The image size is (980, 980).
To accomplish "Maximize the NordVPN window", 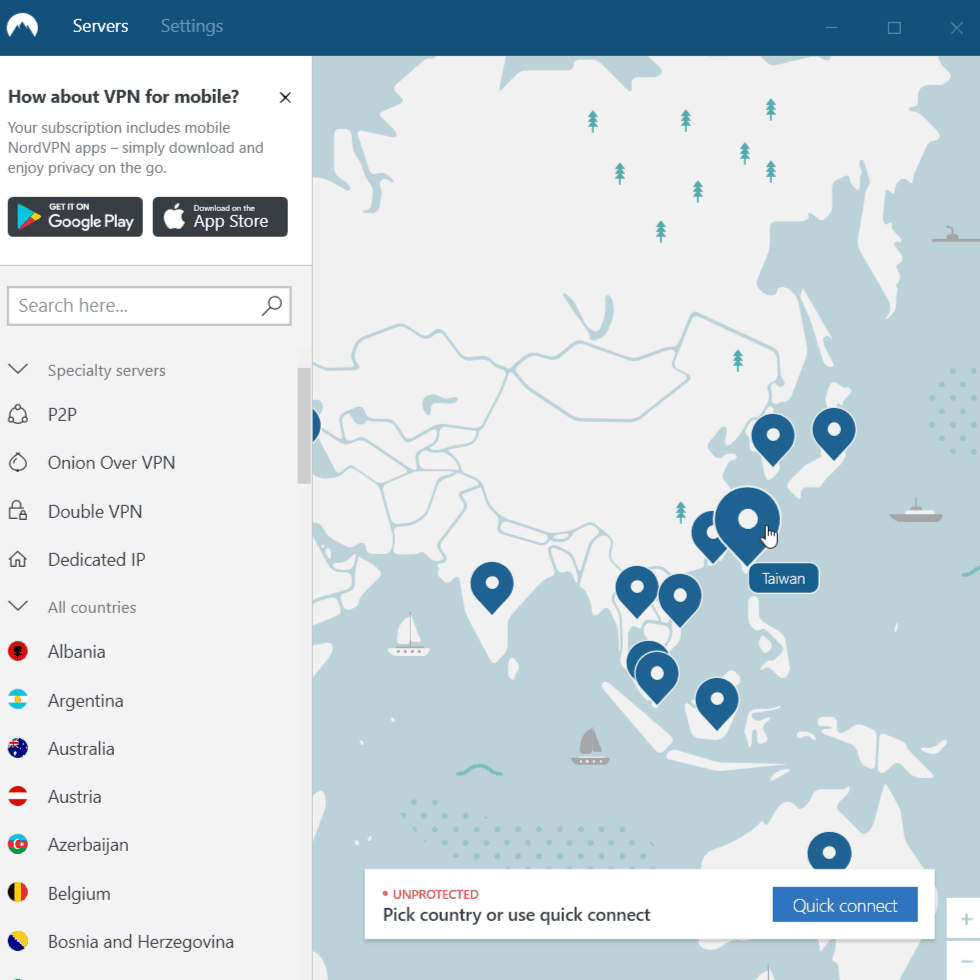I will coord(894,28).
